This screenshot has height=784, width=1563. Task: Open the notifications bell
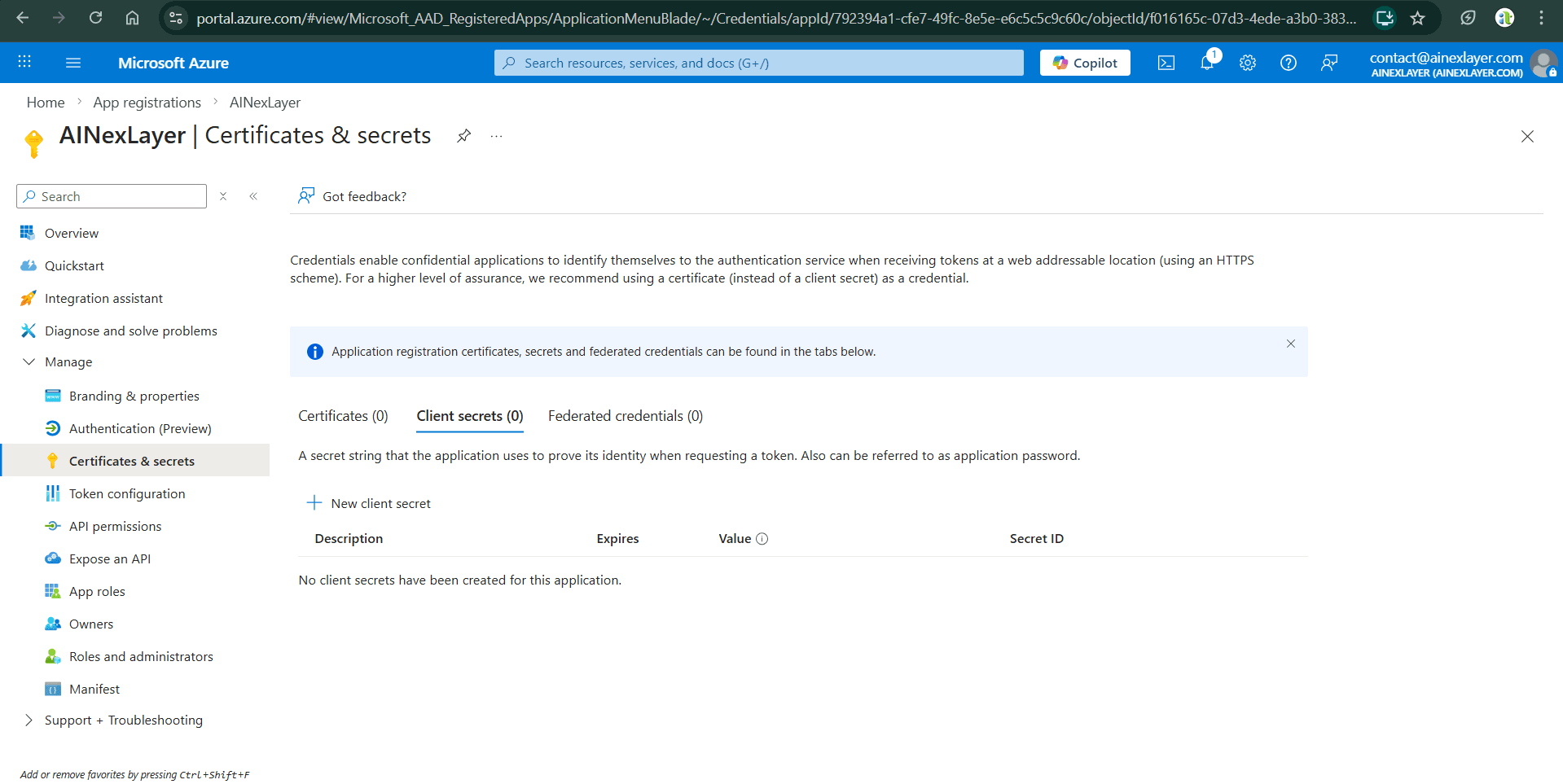point(1207,63)
